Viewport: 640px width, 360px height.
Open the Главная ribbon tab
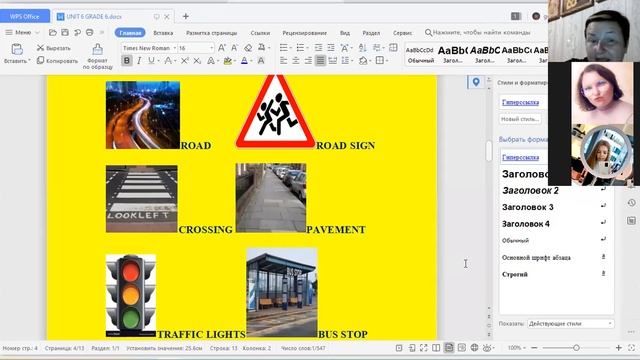point(130,33)
